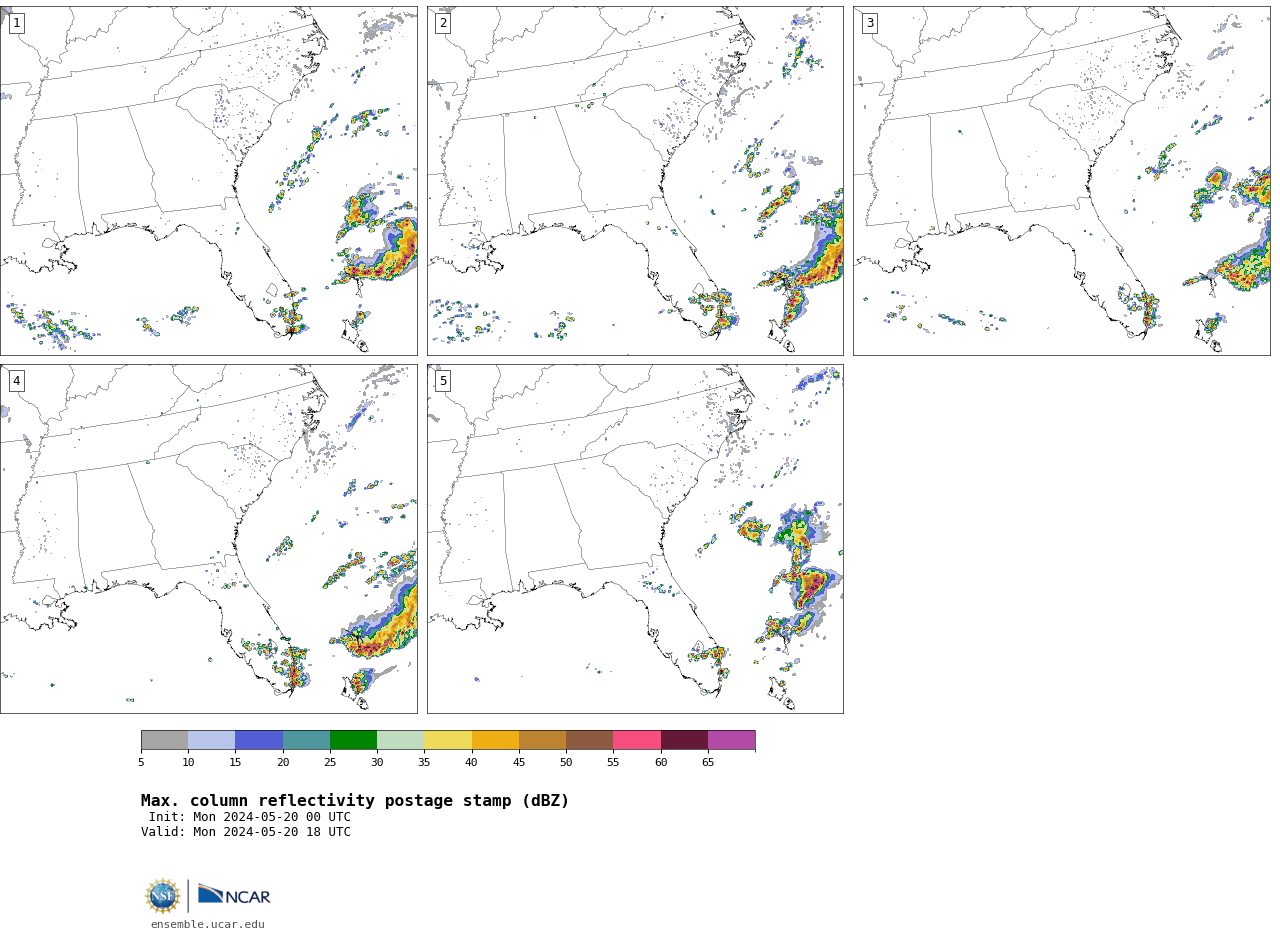Image resolution: width=1280 pixels, height=936 pixels.
Task: Click the dark brown 50-55 dBZ swatch
Action: (x=590, y=740)
